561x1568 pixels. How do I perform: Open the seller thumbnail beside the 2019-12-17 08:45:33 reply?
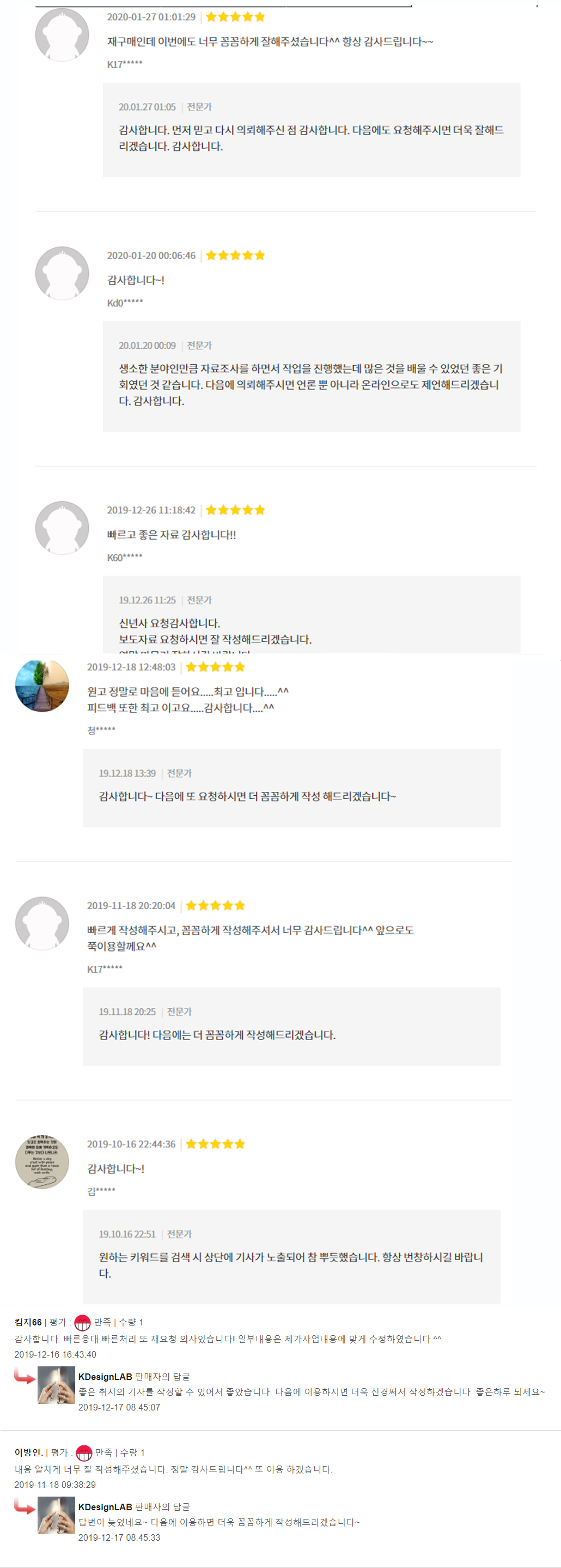pos(56,1515)
